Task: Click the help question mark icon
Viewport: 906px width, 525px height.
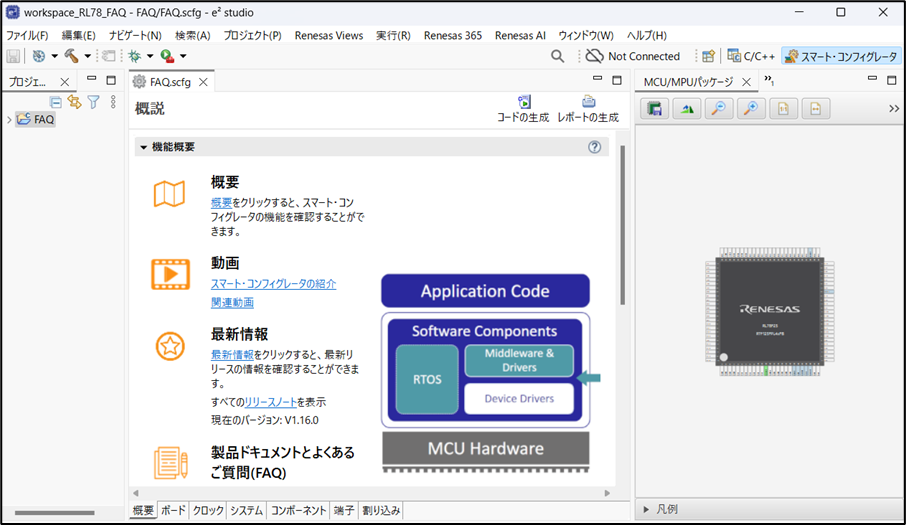Action: (595, 147)
